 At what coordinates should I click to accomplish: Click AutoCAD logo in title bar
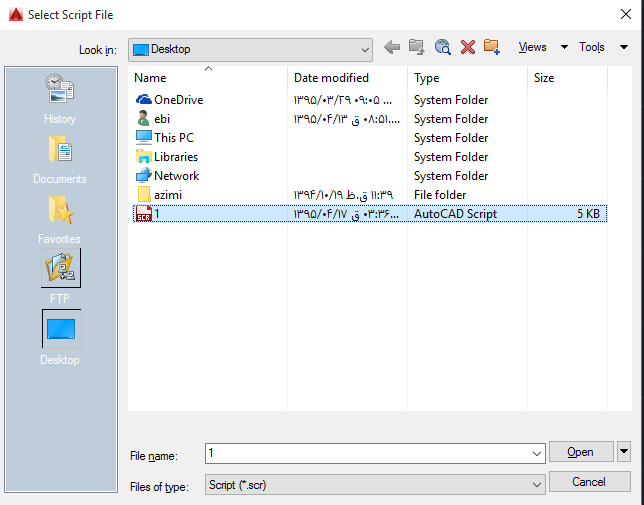[x=16, y=15]
